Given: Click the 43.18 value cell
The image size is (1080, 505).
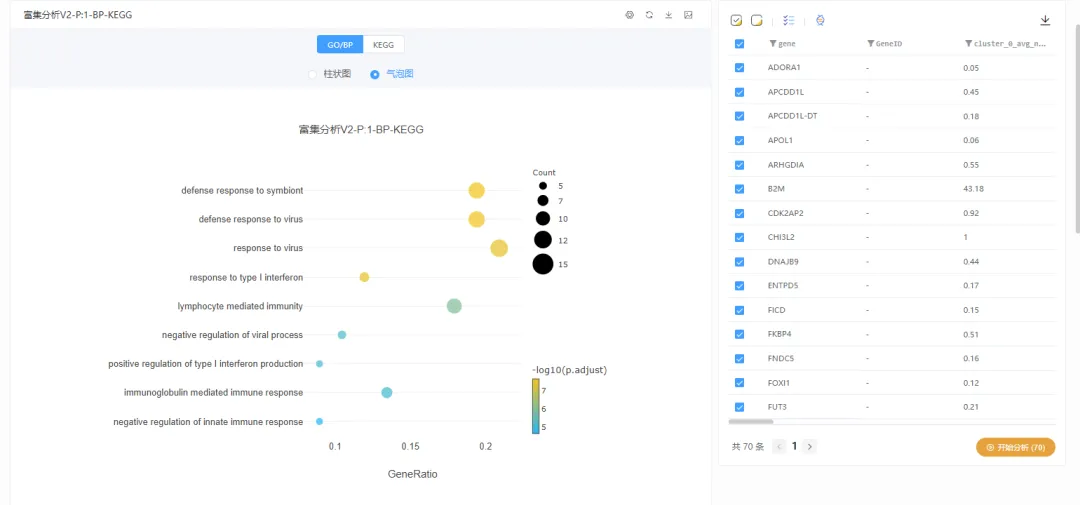Looking at the screenshot, I should 974,189.
